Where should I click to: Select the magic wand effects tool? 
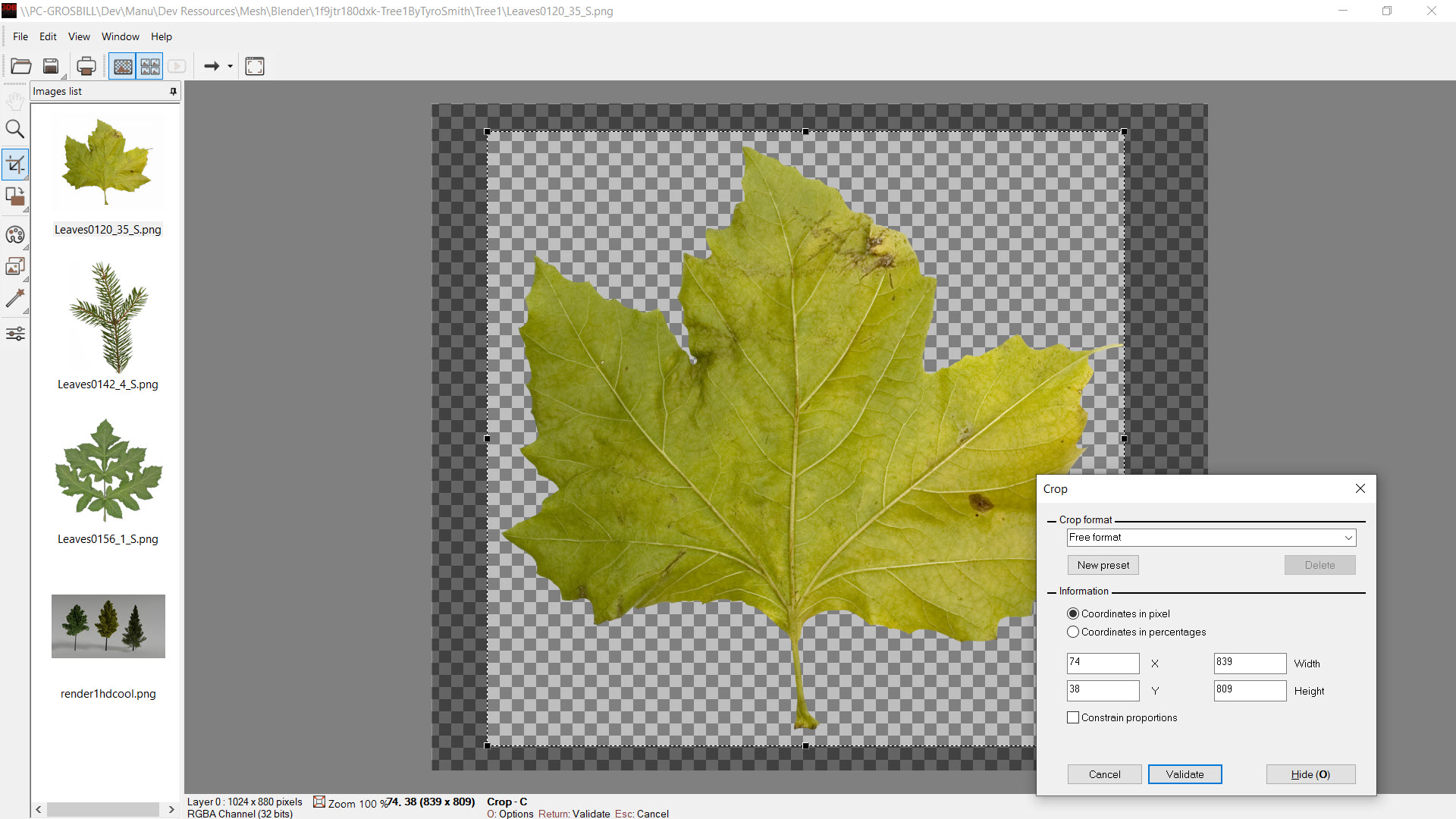coord(15,298)
